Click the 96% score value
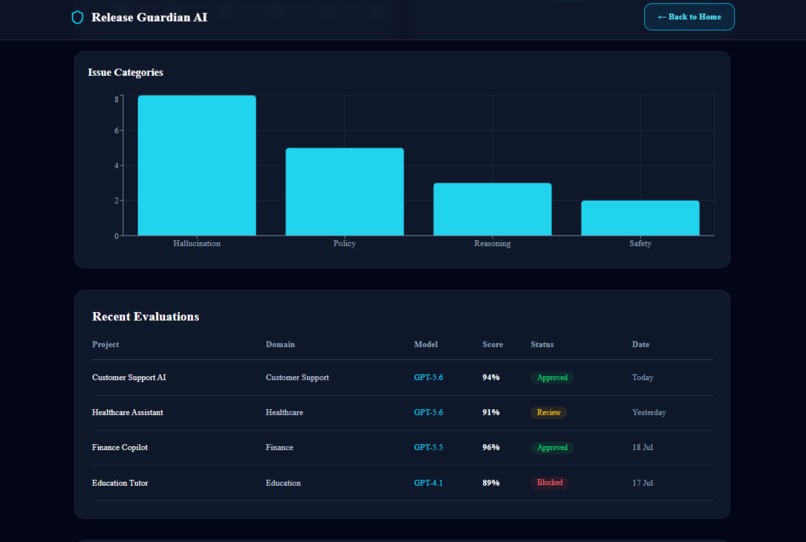The height and width of the screenshot is (542, 806). 491,447
